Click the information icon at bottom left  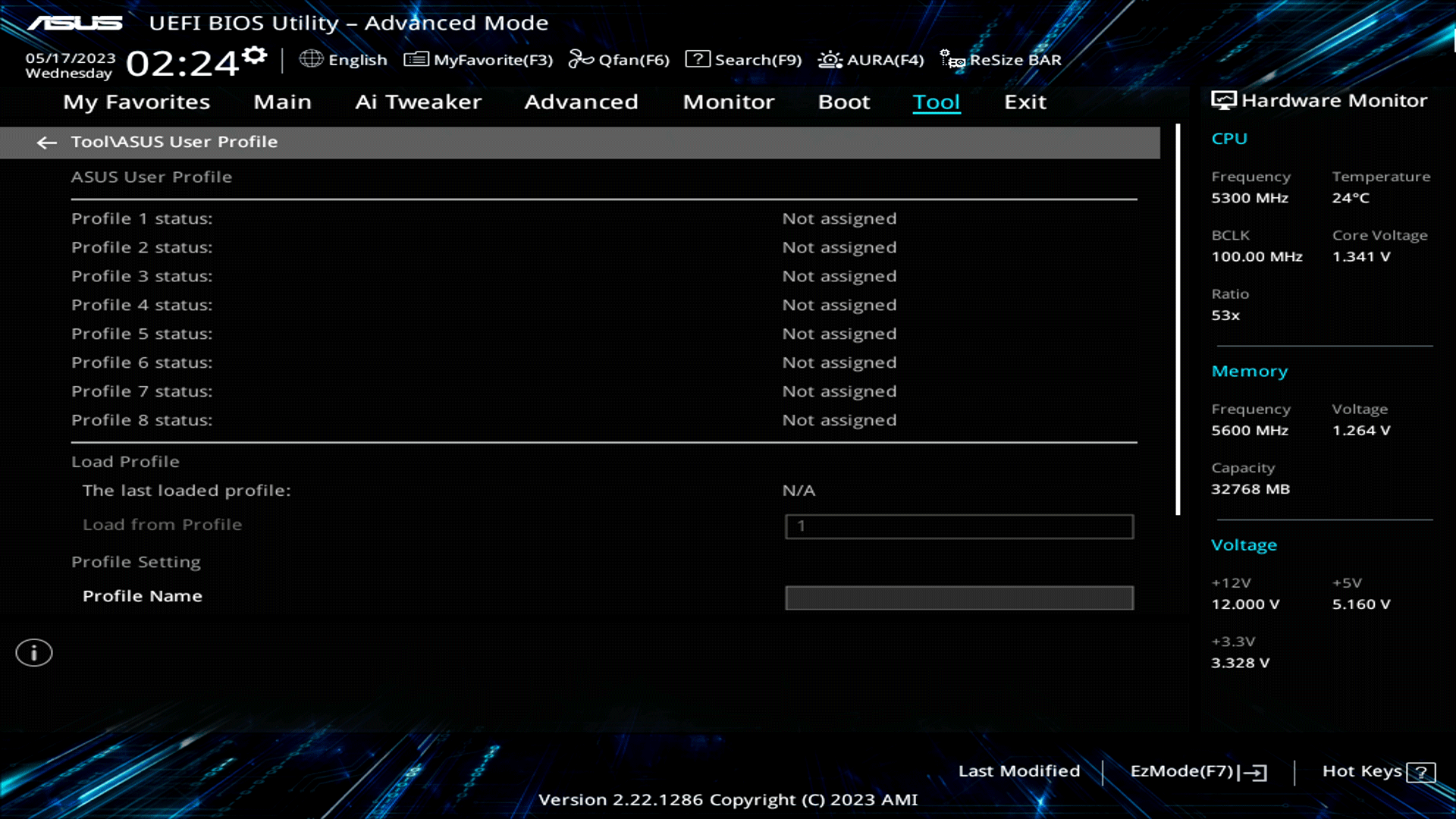[x=34, y=652]
